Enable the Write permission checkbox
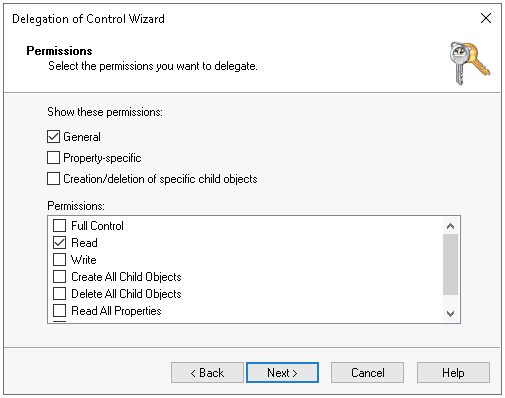 tap(59, 260)
